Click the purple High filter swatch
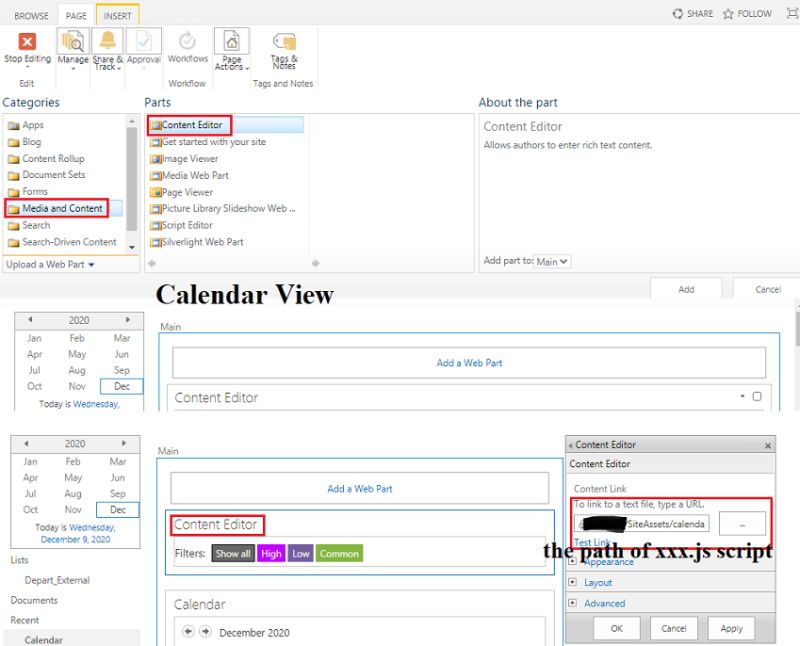Viewport: 800px width, 646px height. (x=271, y=551)
